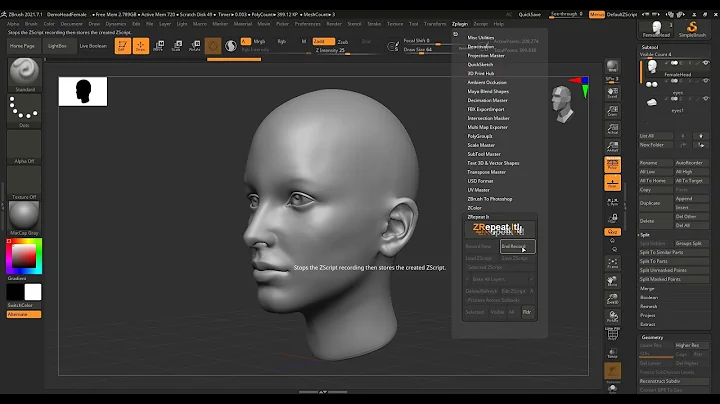Screen dimensions: 720x404
Task: Open Decimation Master in the Zplugin list
Action: click(487, 100)
